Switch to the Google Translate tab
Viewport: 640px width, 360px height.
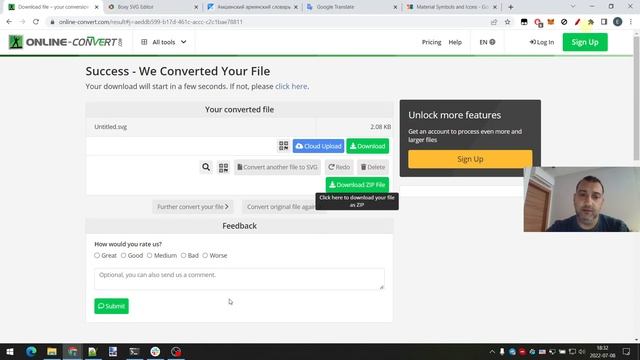[x=352, y=7]
